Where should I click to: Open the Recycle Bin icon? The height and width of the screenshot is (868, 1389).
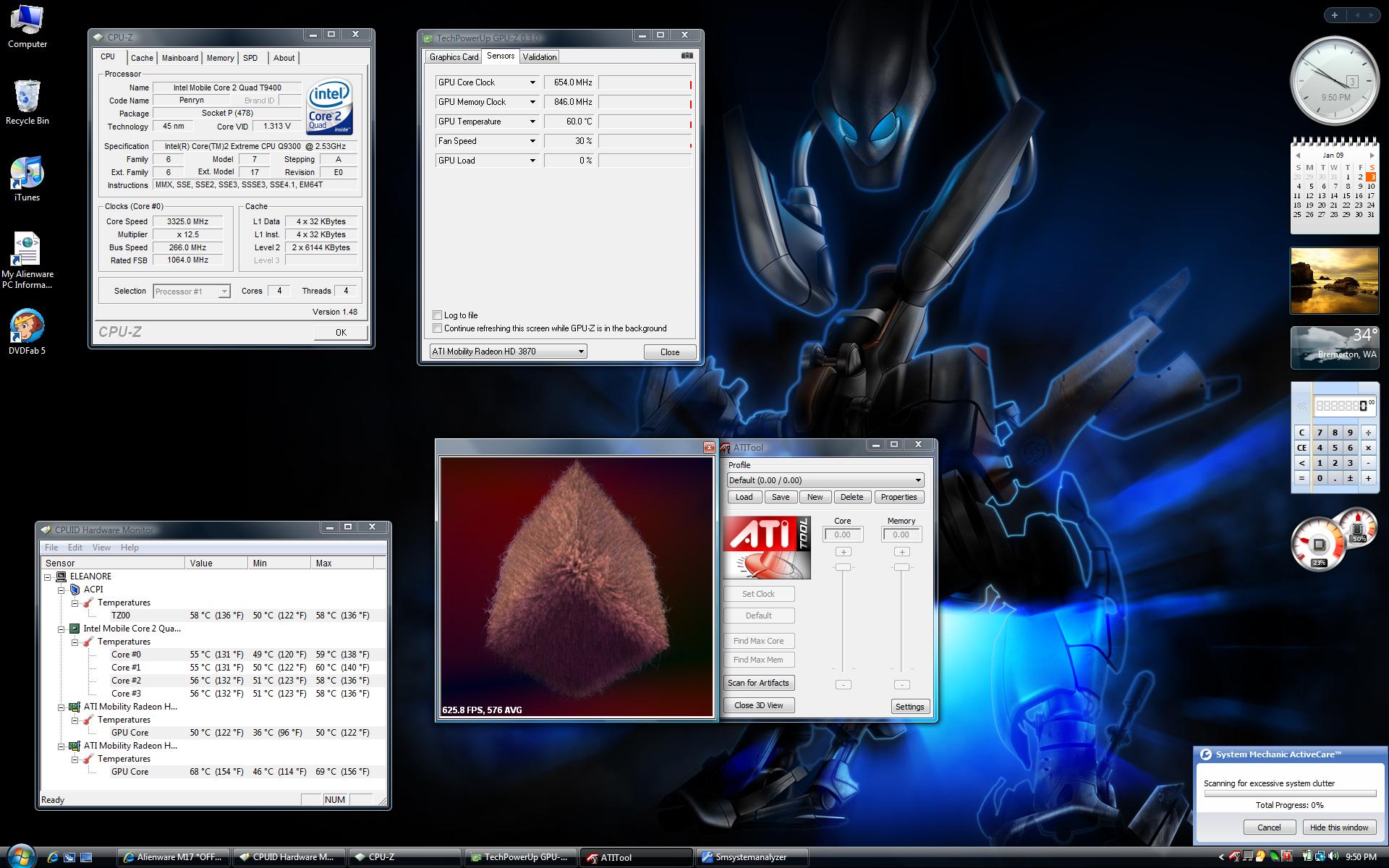pos(27,102)
